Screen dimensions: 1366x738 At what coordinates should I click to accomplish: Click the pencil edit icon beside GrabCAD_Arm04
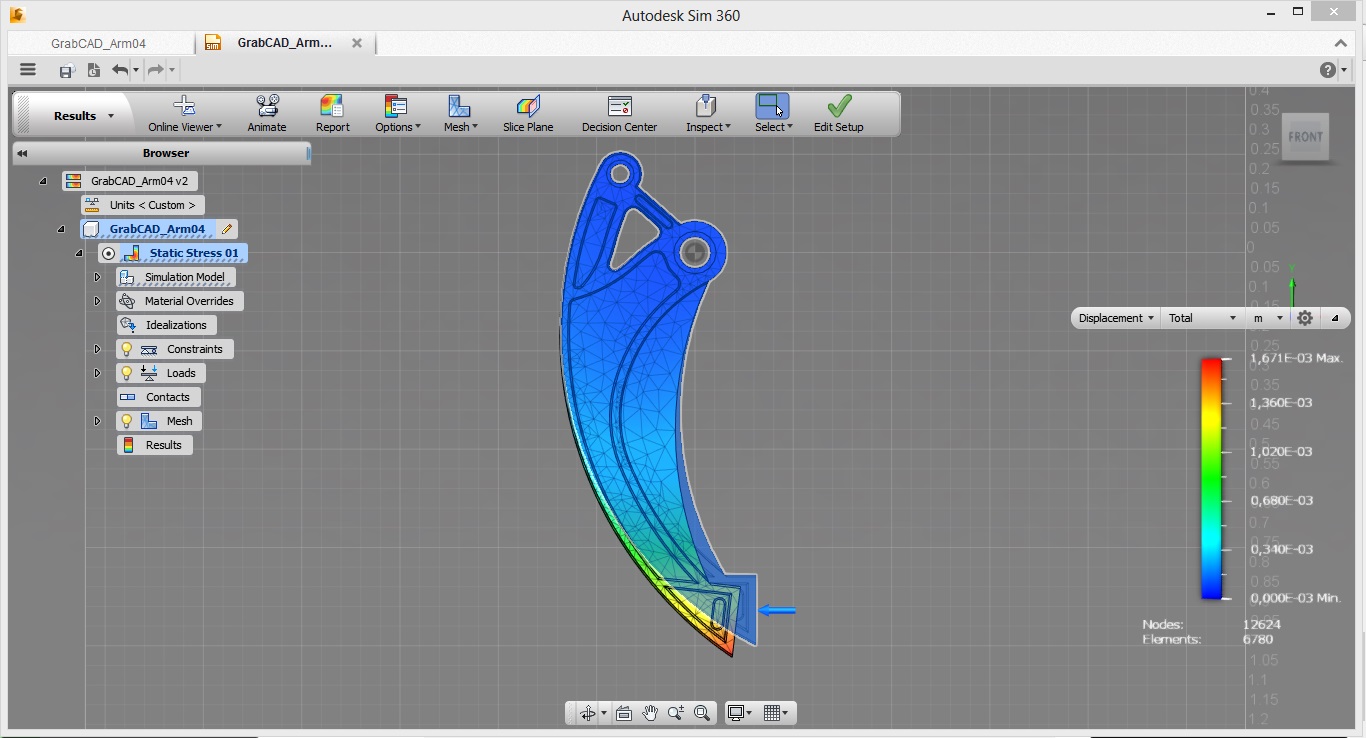[x=227, y=229]
